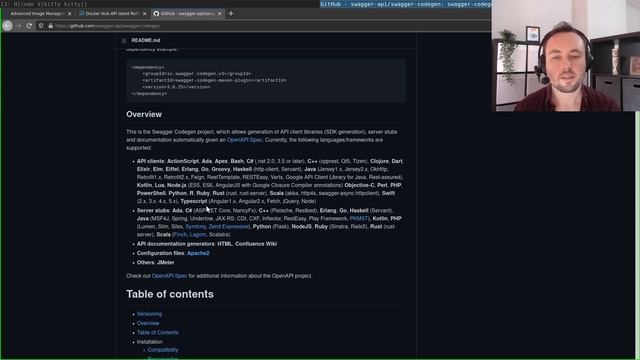Close the Docker Hub API tab
Viewport: 640px width, 360px height.
click(144, 13)
